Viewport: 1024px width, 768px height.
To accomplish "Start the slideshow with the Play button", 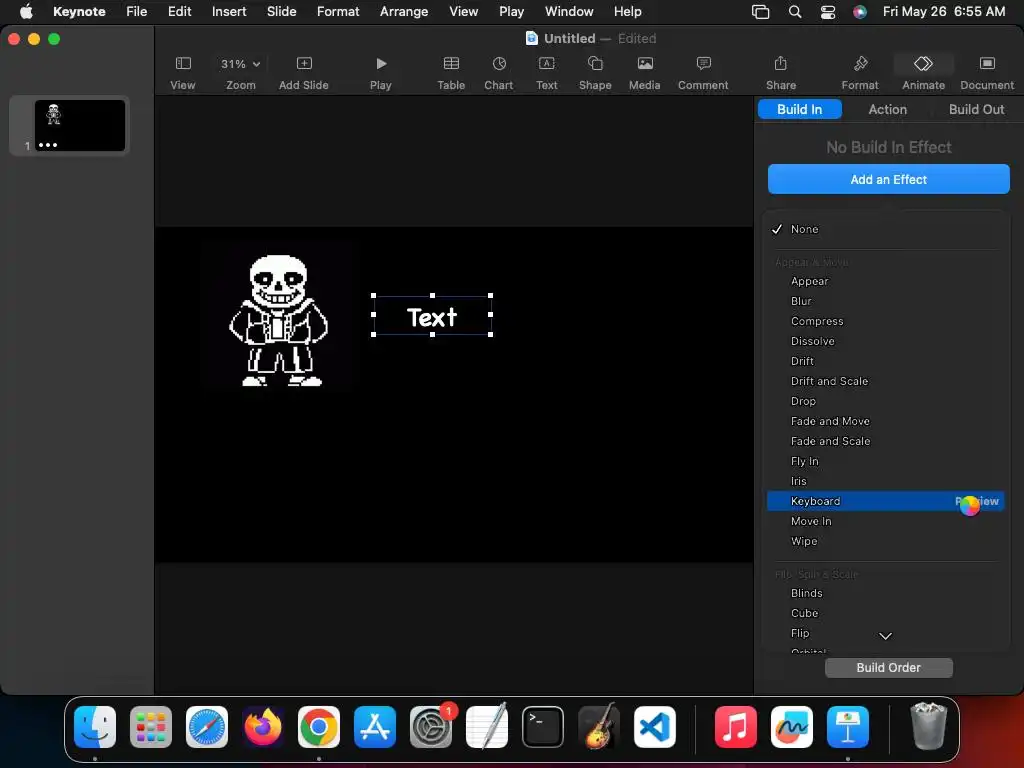I will [x=381, y=72].
